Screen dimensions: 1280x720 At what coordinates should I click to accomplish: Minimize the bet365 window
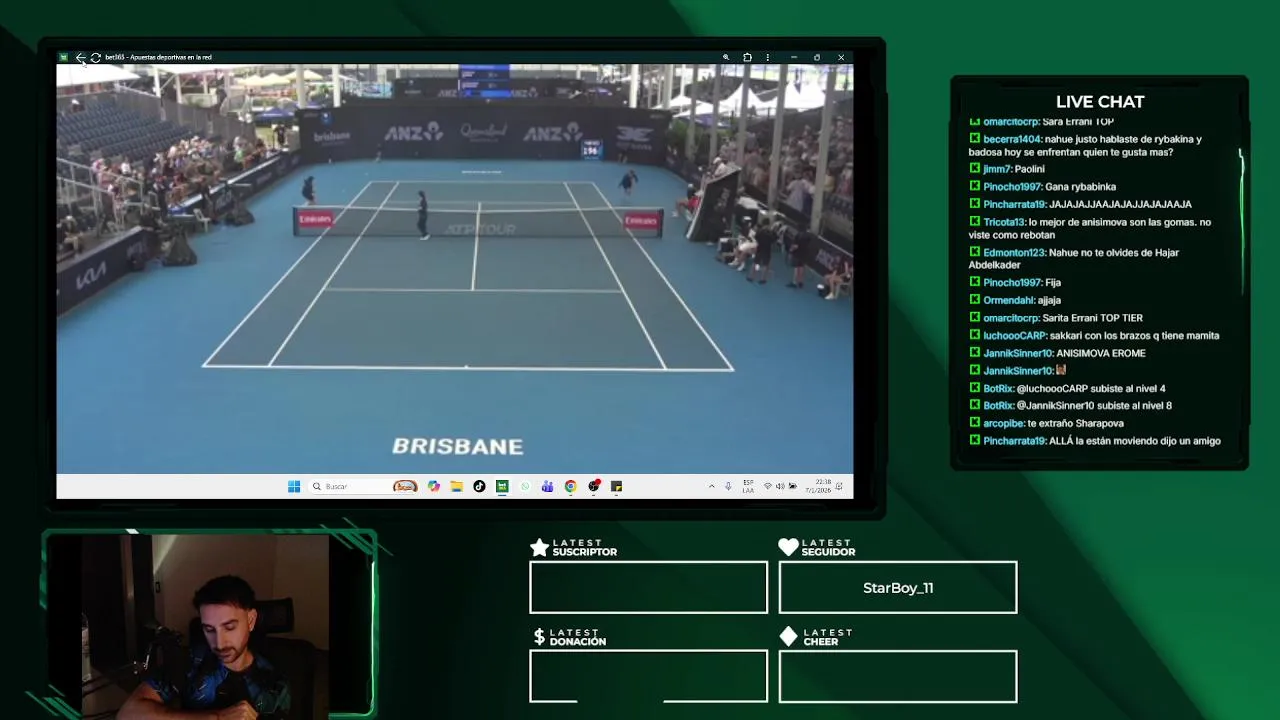tap(794, 57)
